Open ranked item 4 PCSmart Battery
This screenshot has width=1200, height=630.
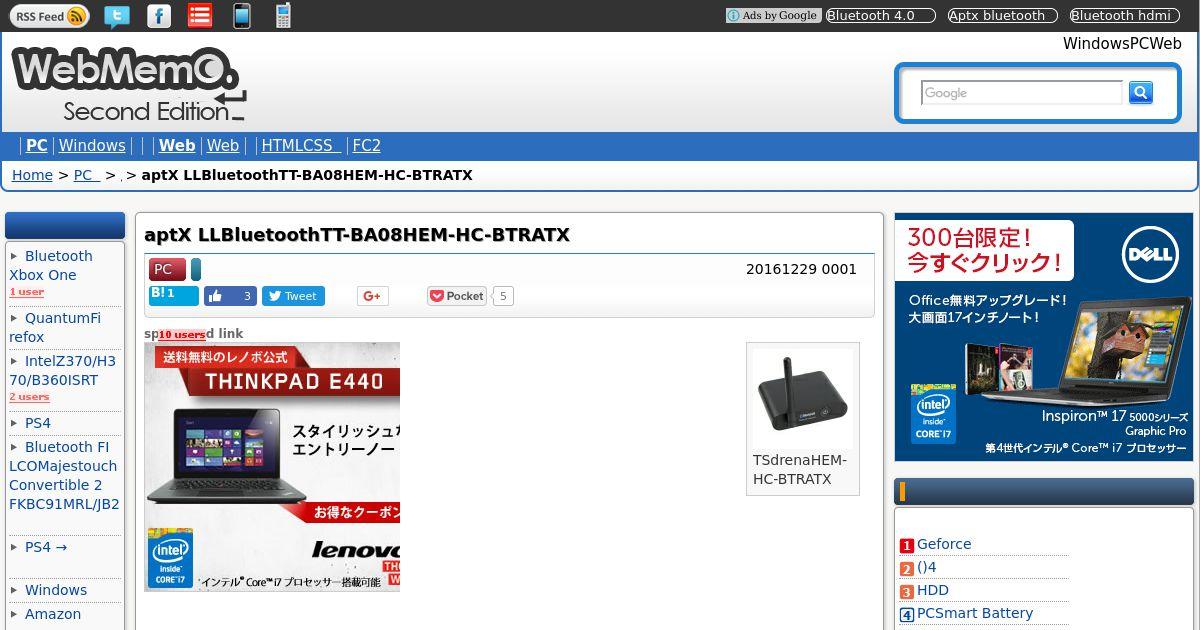975,613
